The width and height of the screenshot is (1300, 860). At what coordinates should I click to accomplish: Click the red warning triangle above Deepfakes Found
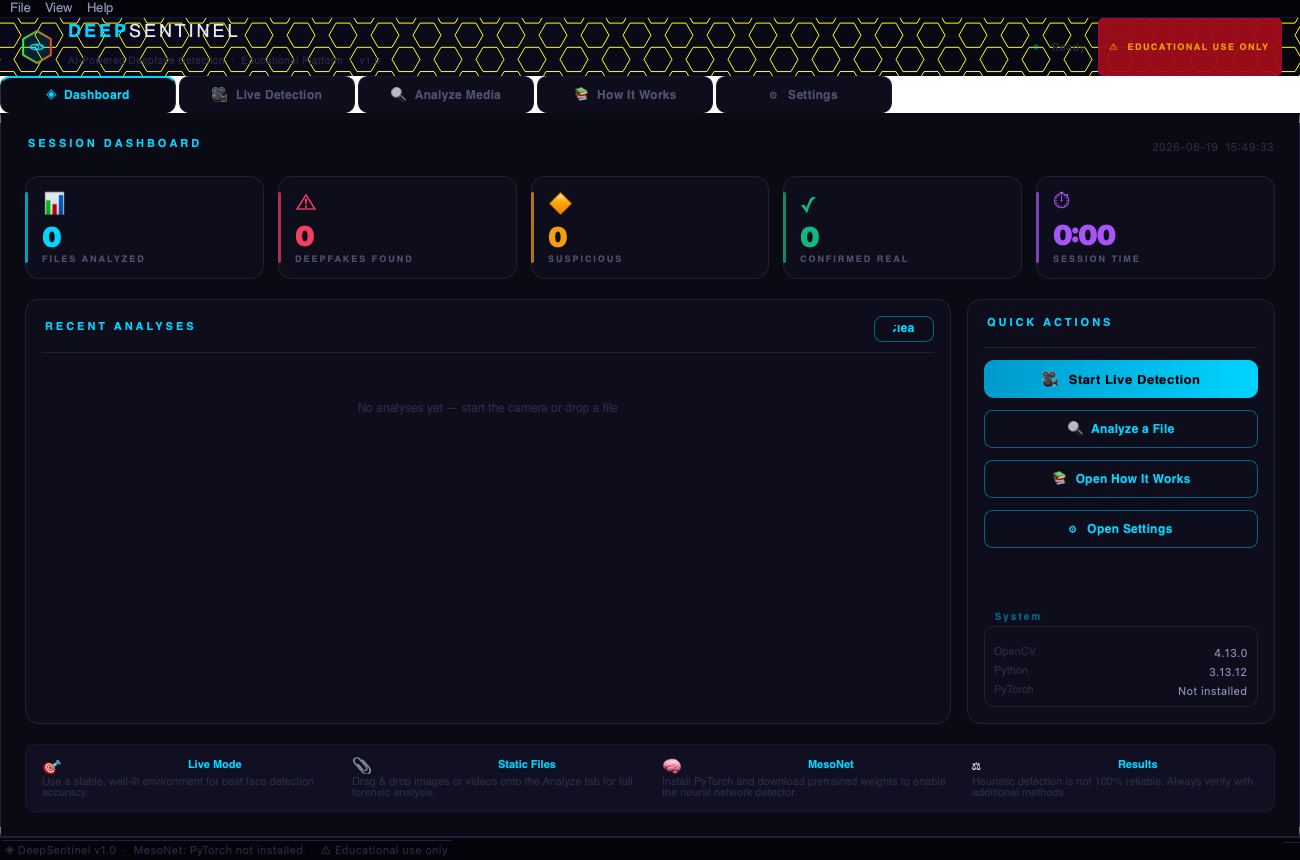point(306,203)
